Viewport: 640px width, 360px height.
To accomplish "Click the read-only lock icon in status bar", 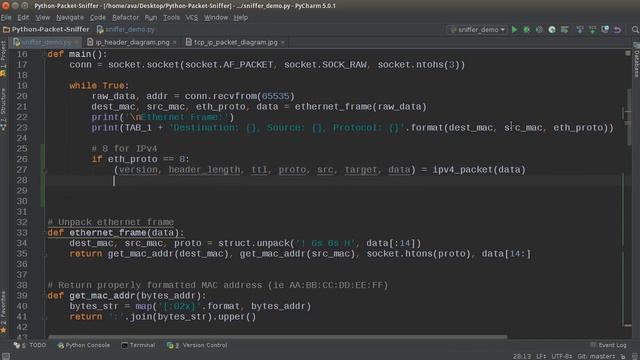I will click(623, 356).
